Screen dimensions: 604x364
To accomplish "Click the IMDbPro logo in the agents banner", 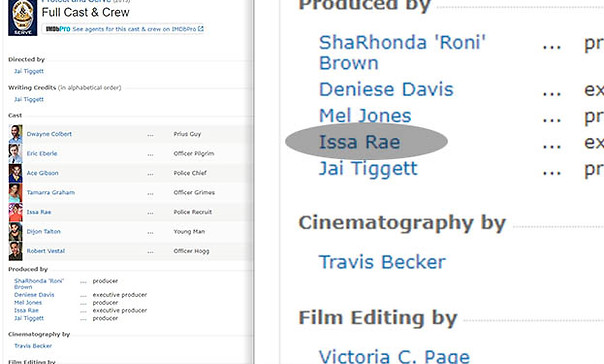I will coord(58,29).
